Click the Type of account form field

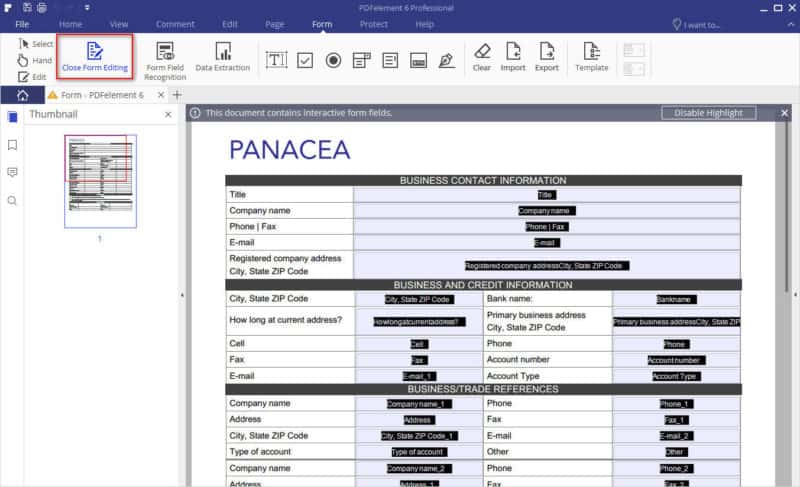click(419, 452)
